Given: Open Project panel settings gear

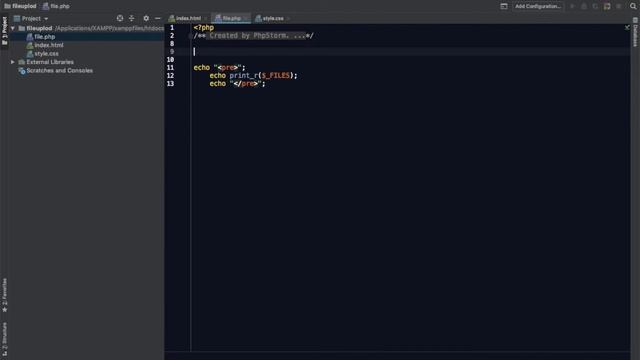Looking at the screenshot, I should [146, 18].
